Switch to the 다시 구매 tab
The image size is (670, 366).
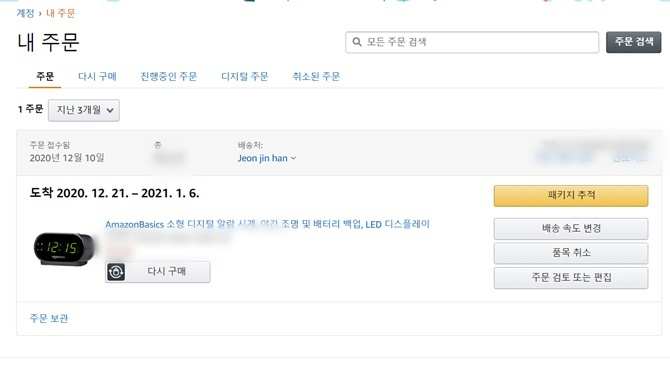tap(97, 76)
